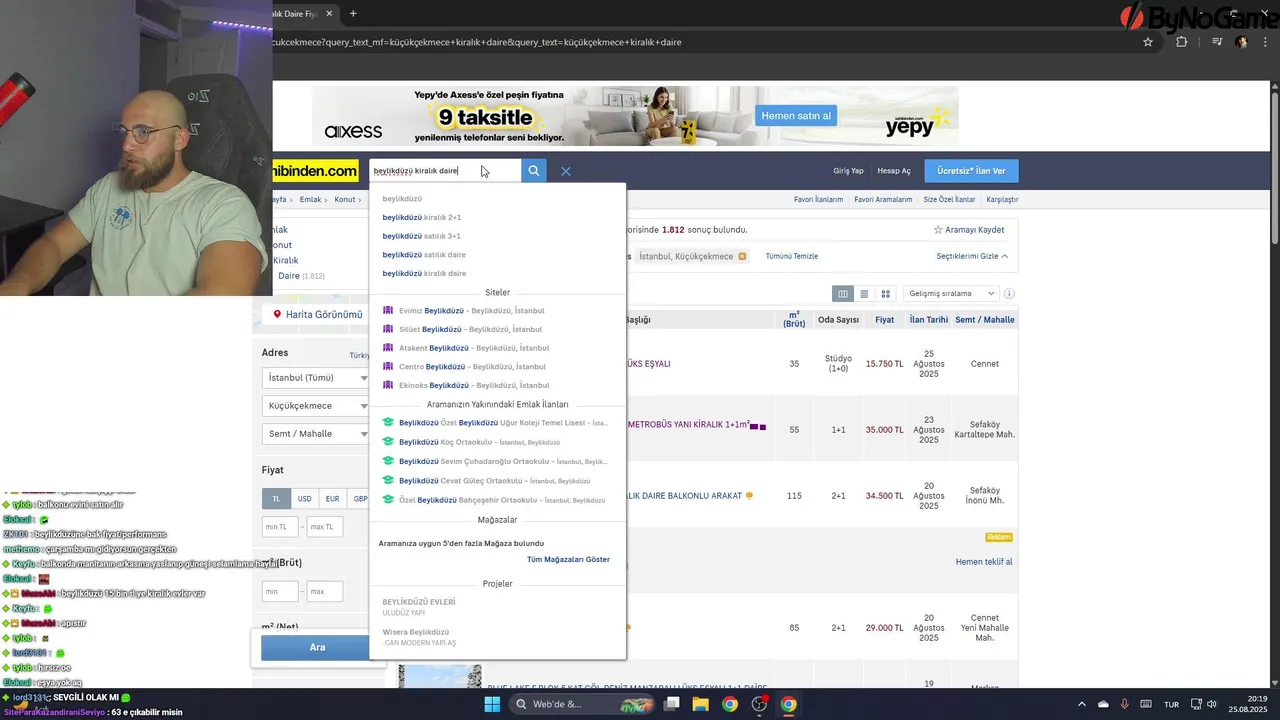Select Atakent Beylikdüzü site suggestion
Screen dimensions: 1280x720
[x=497, y=348]
